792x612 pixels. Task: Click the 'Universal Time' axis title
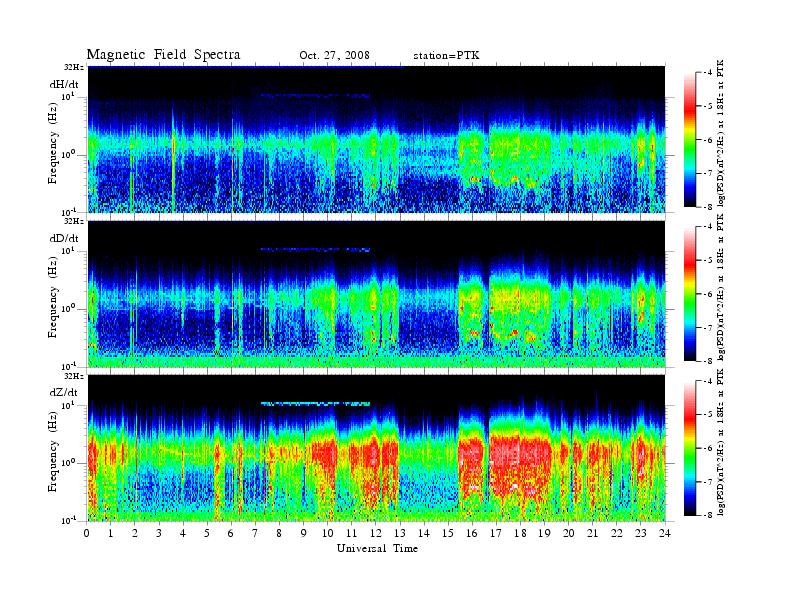[377, 548]
